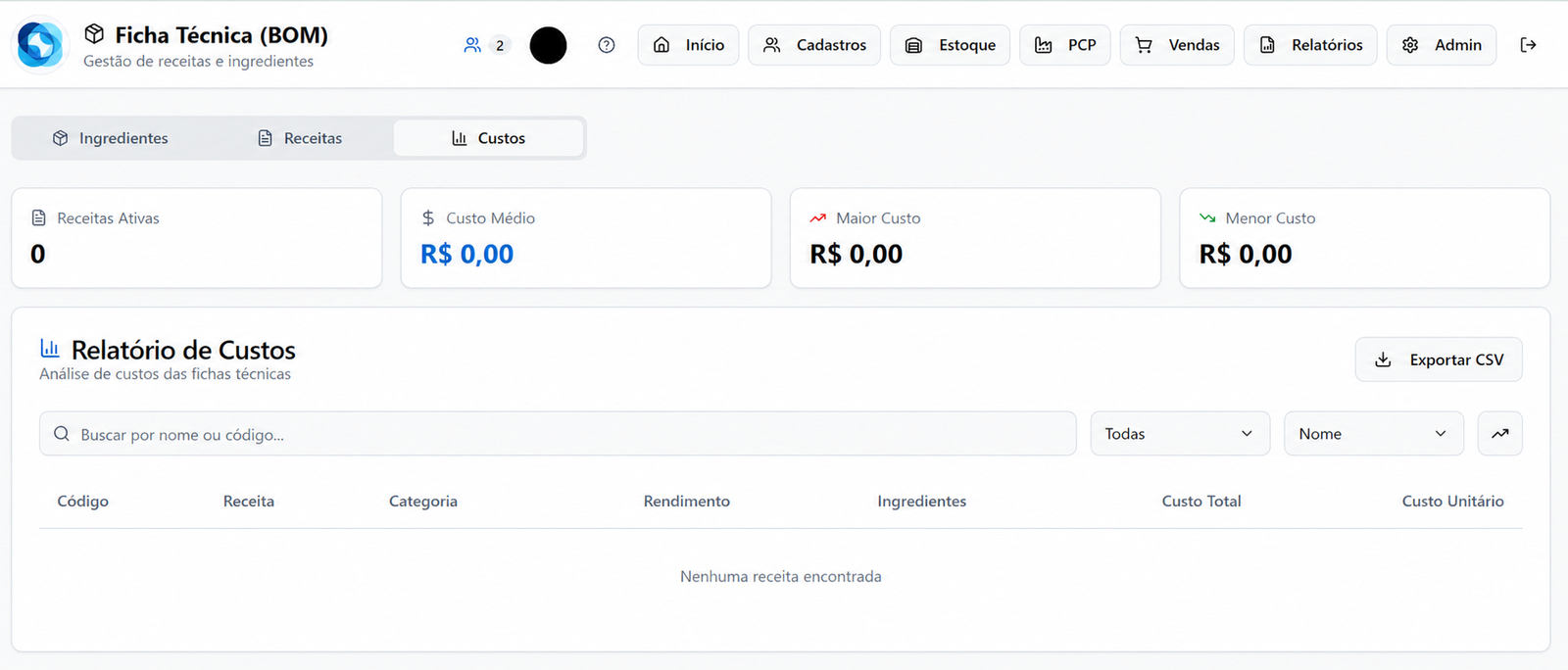This screenshot has width=1568, height=670.
Task: Open the Nome sort-by dropdown
Action: coord(1374,434)
